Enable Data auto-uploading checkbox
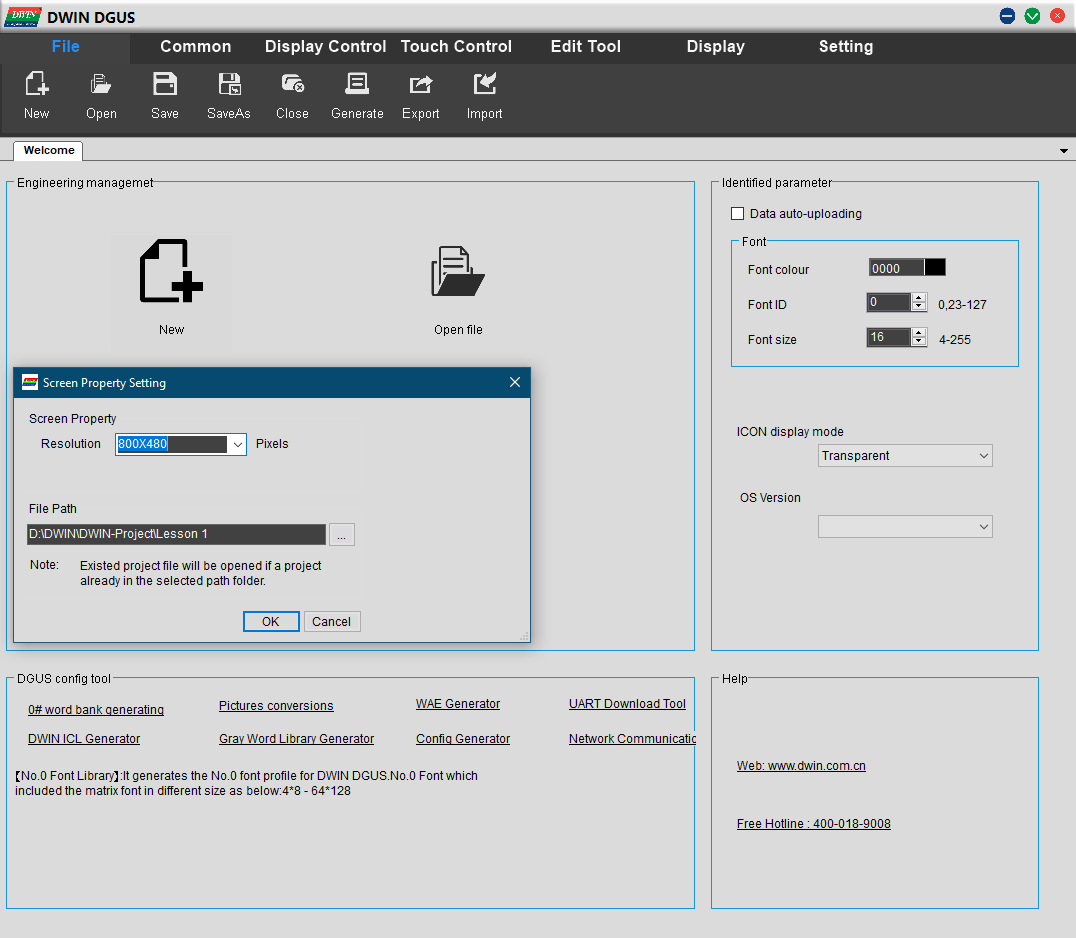The height and width of the screenshot is (938, 1076). [x=738, y=213]
